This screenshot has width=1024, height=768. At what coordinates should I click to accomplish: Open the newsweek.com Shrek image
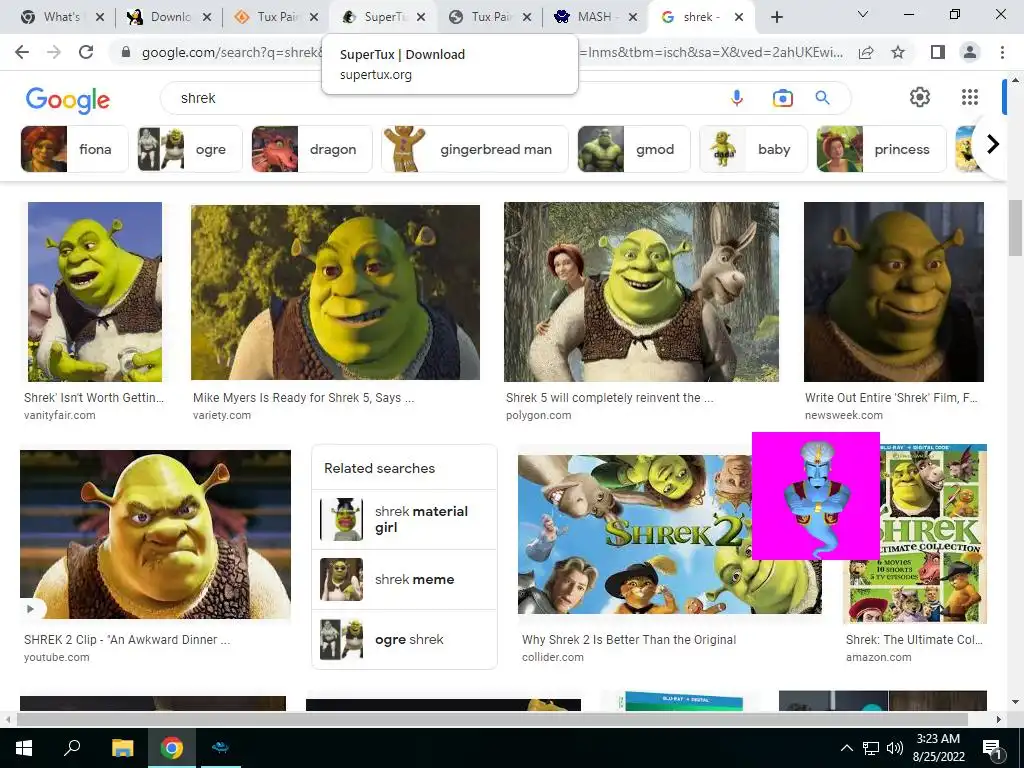[x=893, y=292]
